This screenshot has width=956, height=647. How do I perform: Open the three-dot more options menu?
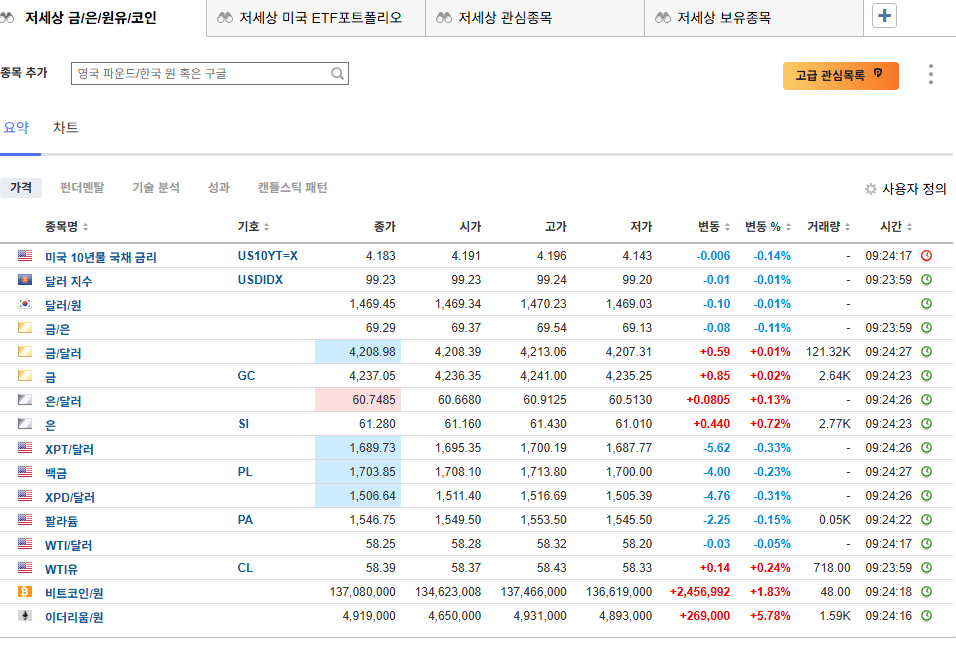(931, 75)
